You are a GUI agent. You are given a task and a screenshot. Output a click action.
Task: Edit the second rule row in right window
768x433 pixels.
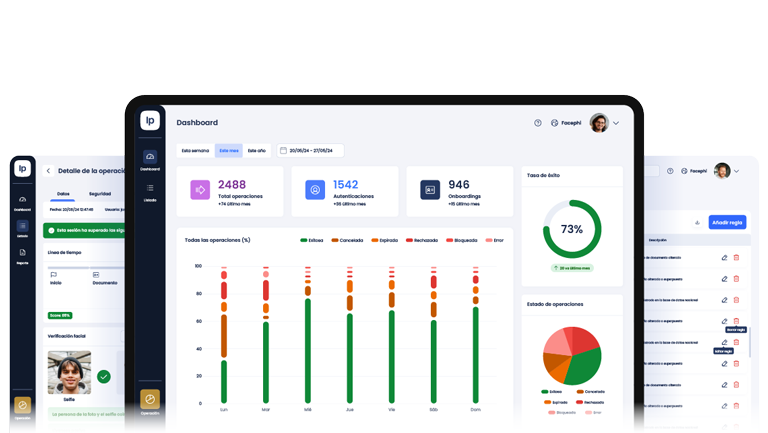[x=724, y=279]
